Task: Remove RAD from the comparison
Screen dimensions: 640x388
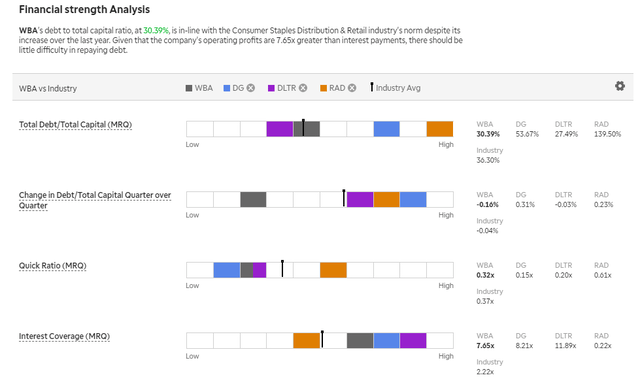Action: [x=352, y=88]
